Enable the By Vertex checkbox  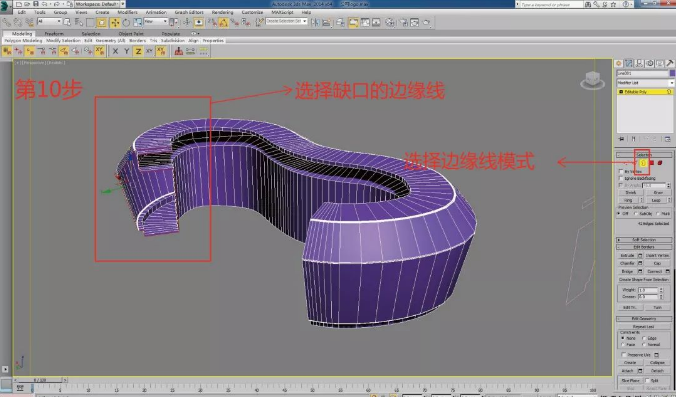click(621, 172)
